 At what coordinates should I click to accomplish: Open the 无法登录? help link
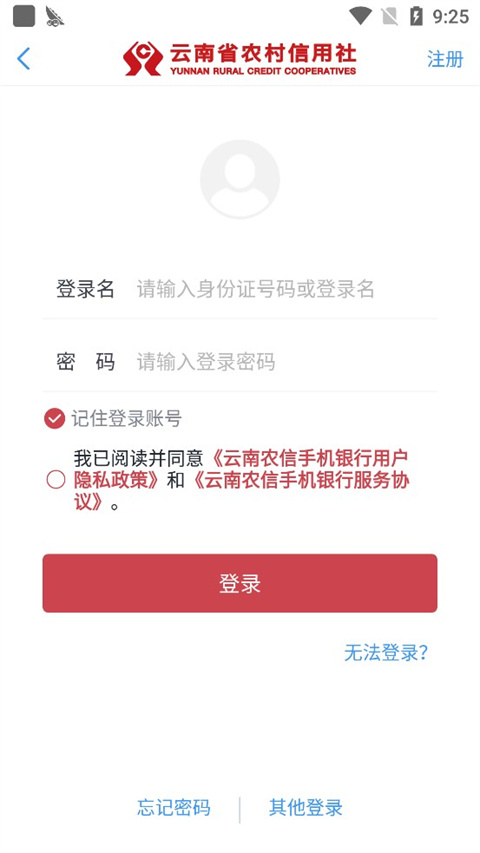386,652
